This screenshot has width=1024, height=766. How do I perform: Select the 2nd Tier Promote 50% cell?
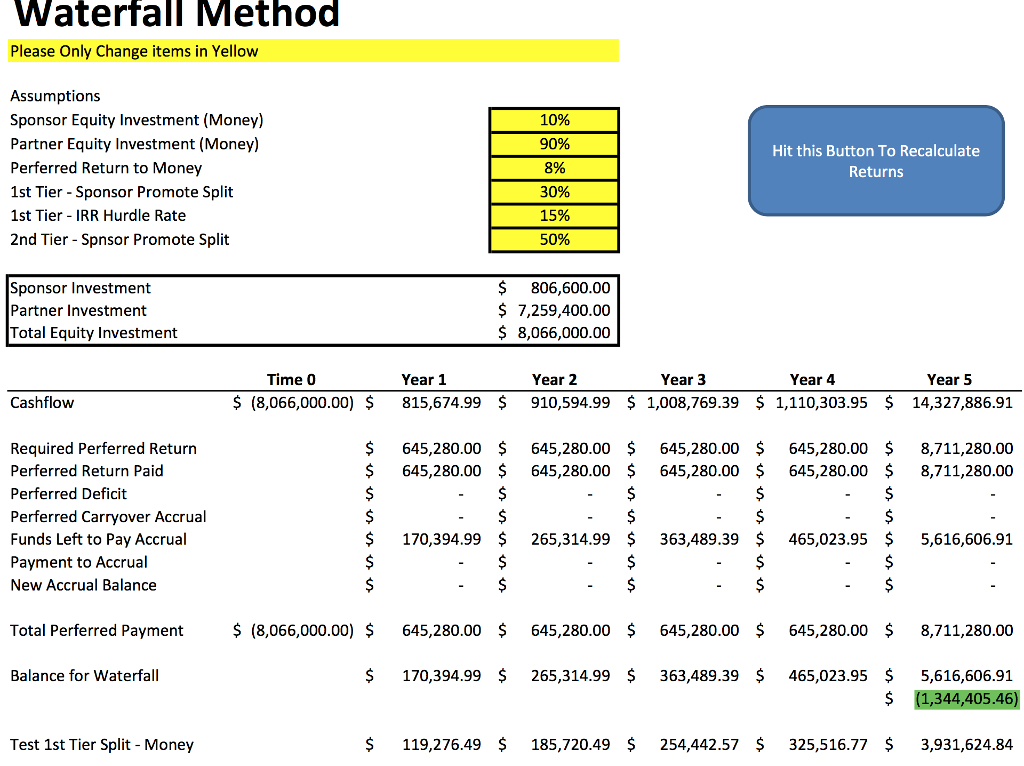pyautogui.click(x=554, y=240)
